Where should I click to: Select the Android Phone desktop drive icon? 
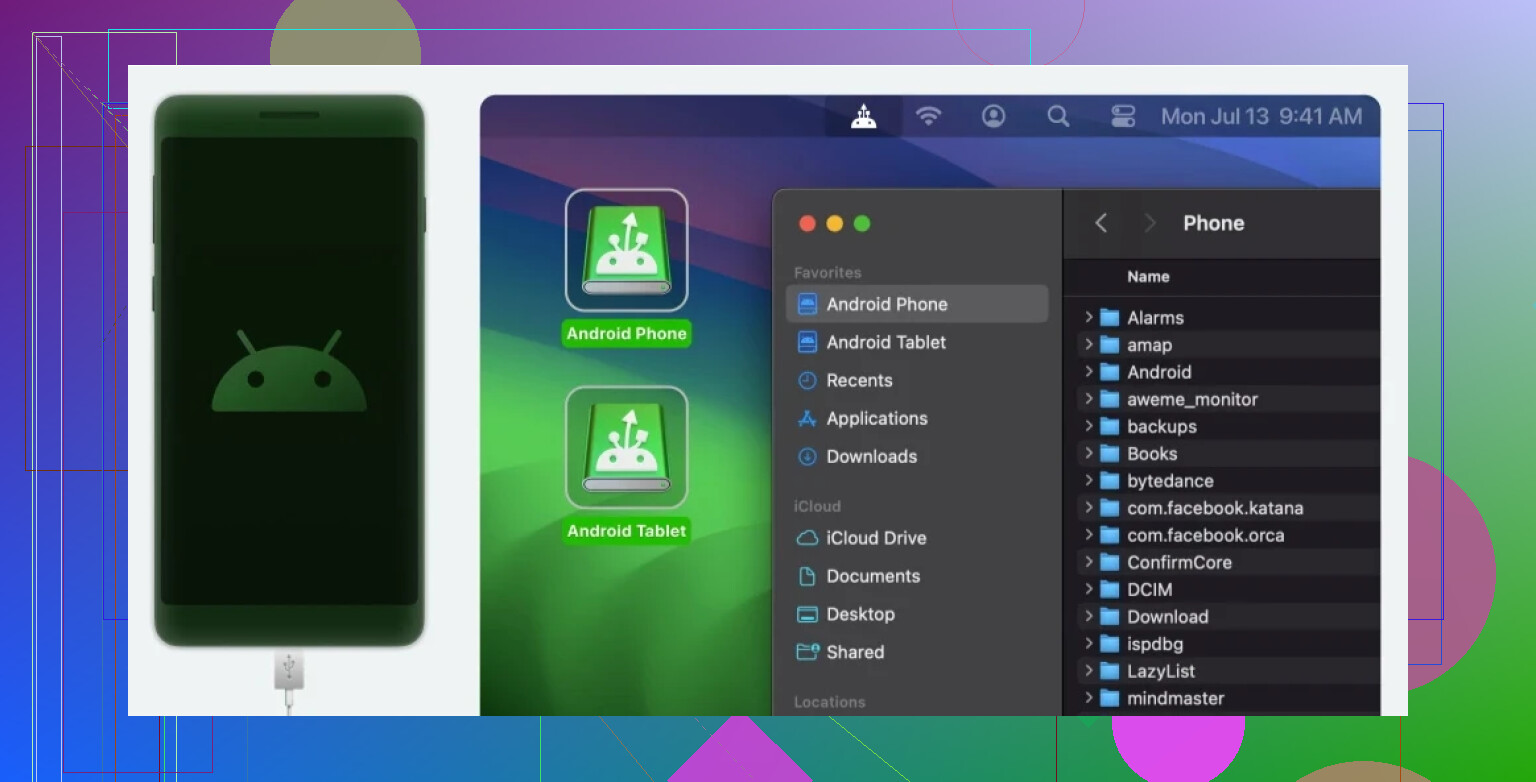627,250
